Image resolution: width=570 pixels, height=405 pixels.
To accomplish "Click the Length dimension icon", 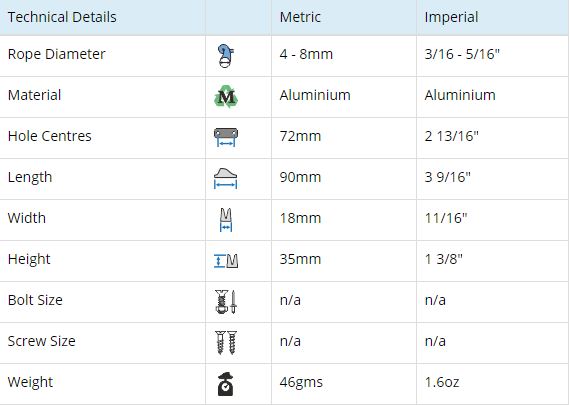I will pyautogui.click(x=226, y=179).
